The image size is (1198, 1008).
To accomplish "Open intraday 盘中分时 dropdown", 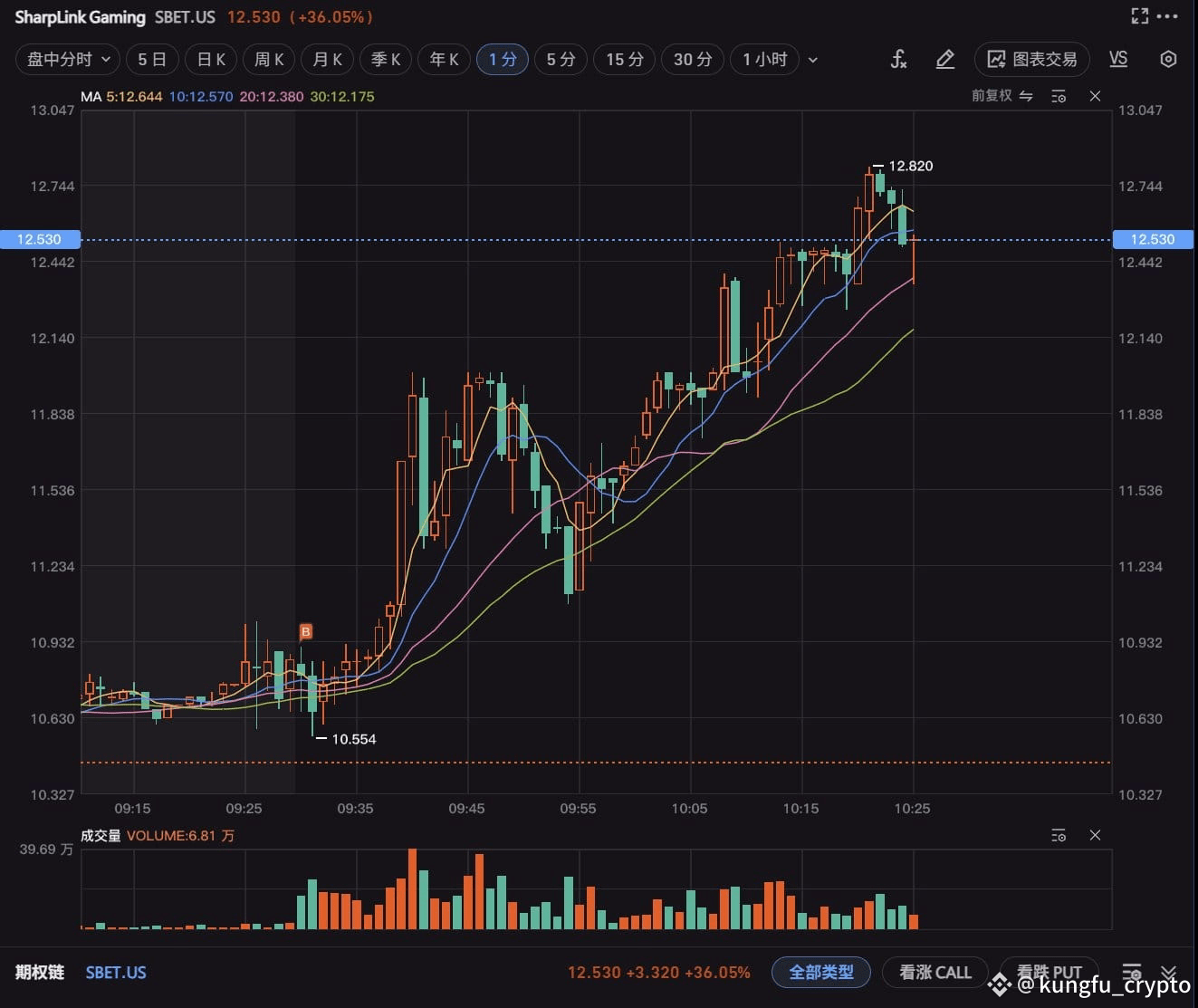I will 68,60.
